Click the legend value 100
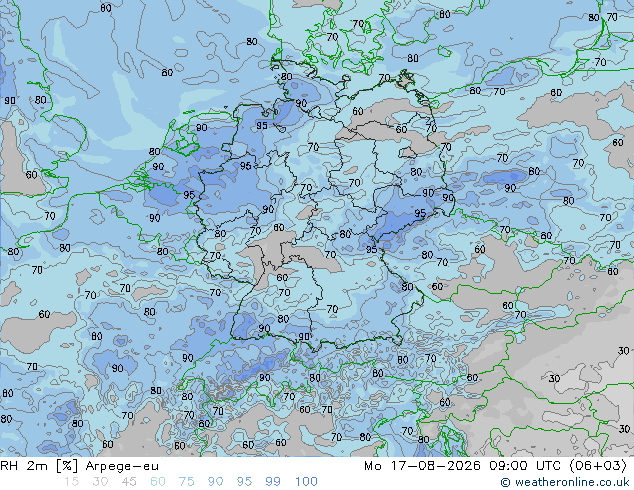Screen dimensions: 634x490 pos(306,482)
